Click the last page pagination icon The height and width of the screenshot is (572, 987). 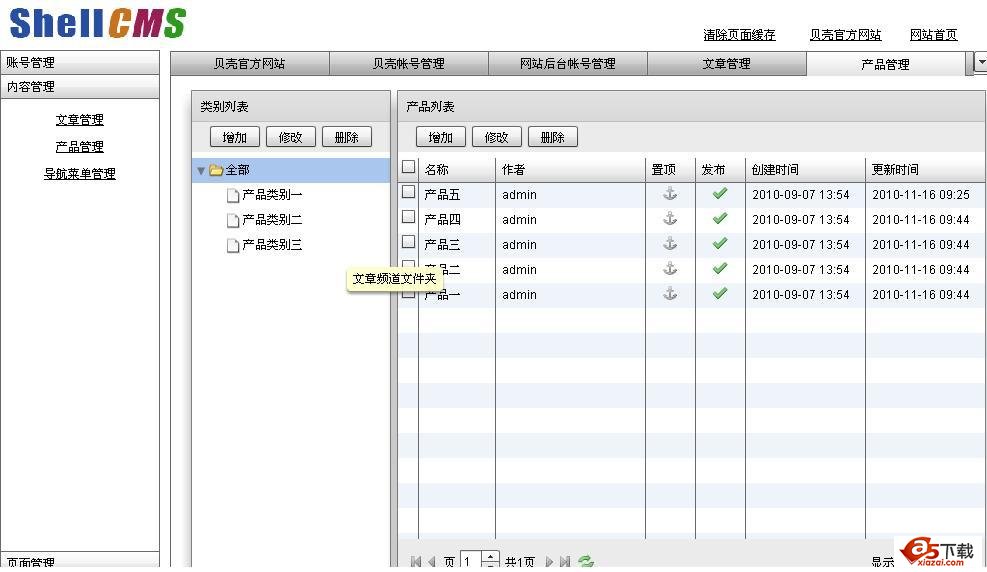coord(565,562)
